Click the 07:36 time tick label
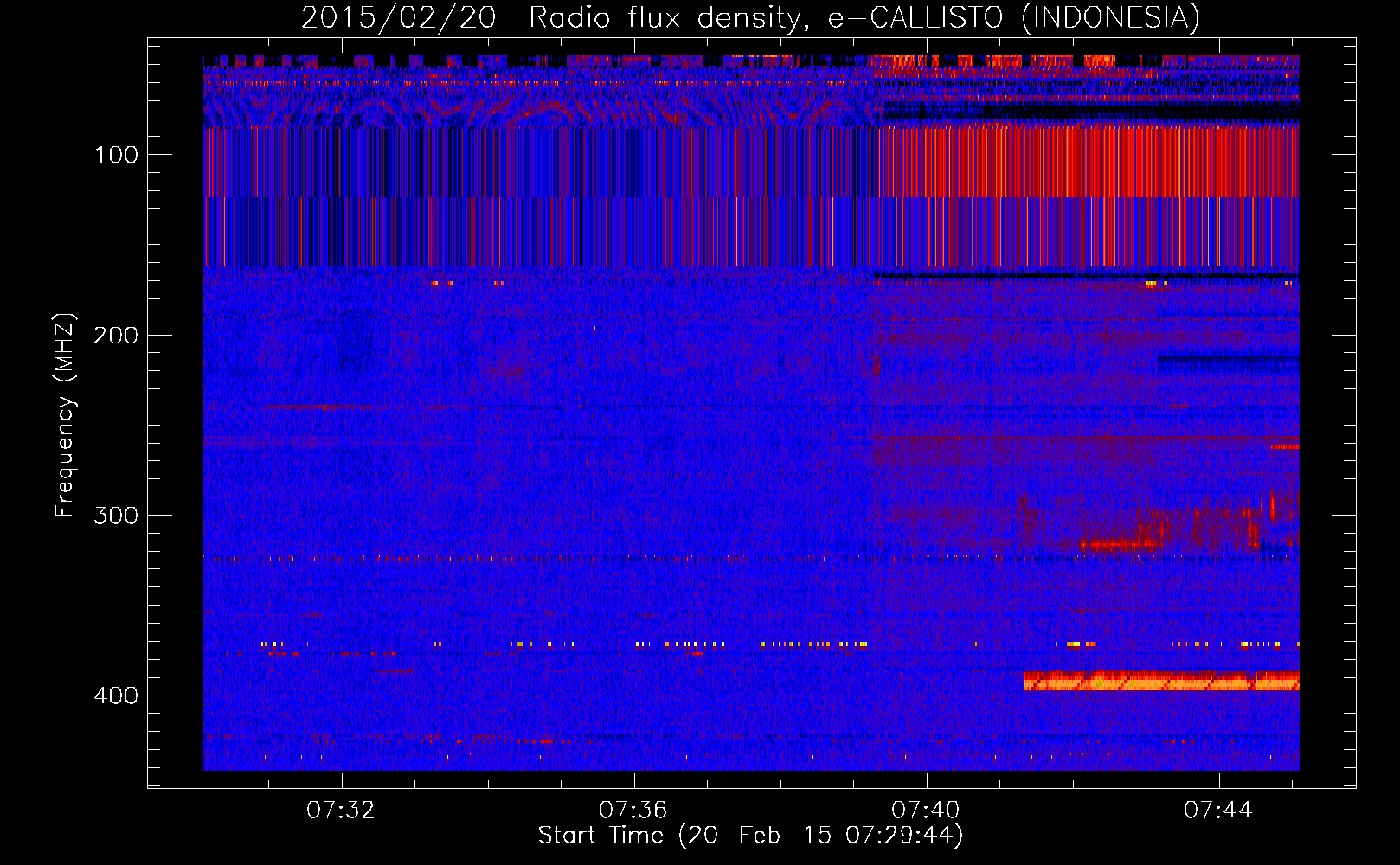Image resolution: width=1400 pixels, height=865 pixels. 634,810
